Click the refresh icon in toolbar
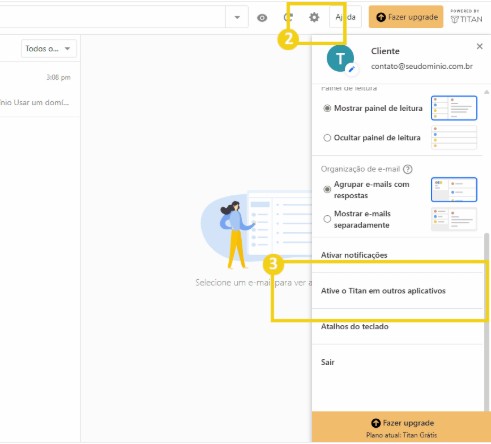Viewport: 491px width, 444px height. pos(288,17)
